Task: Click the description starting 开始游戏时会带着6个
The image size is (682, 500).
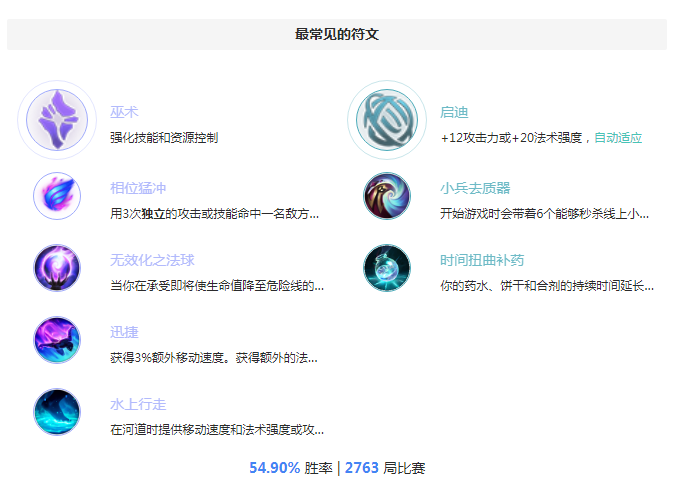Action: coord(545,214)
